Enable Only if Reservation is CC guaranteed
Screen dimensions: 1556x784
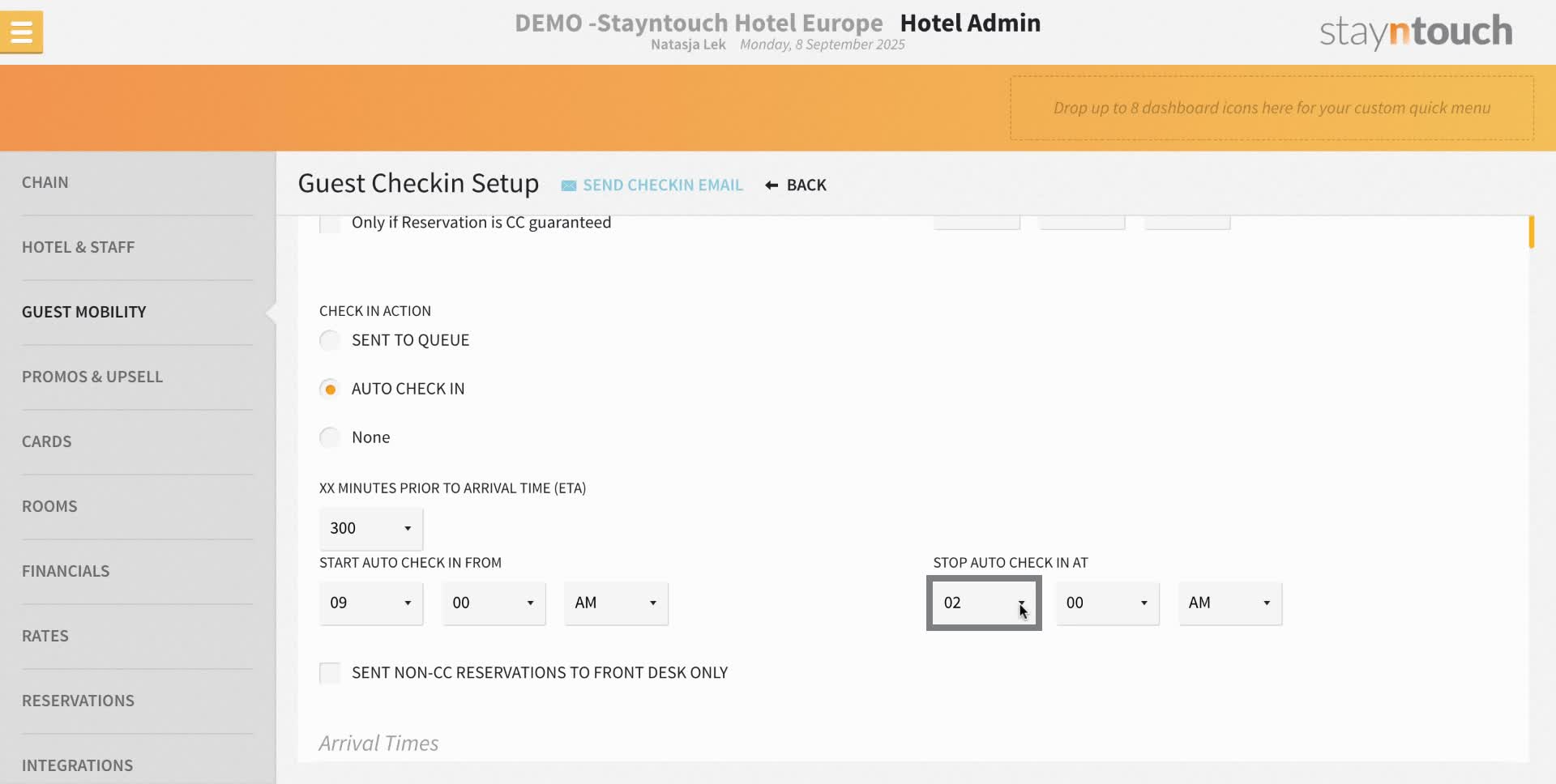[329, 224]
